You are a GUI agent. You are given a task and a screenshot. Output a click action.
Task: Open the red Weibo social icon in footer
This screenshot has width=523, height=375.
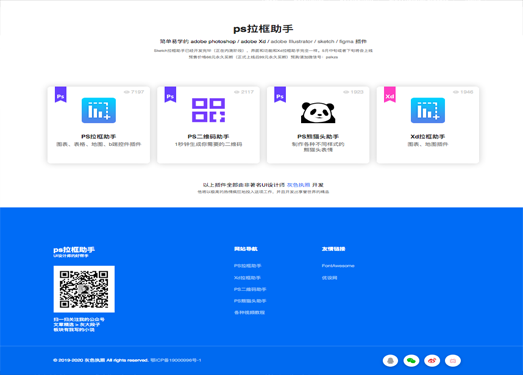pyautogui.click(x=432, y=361)
